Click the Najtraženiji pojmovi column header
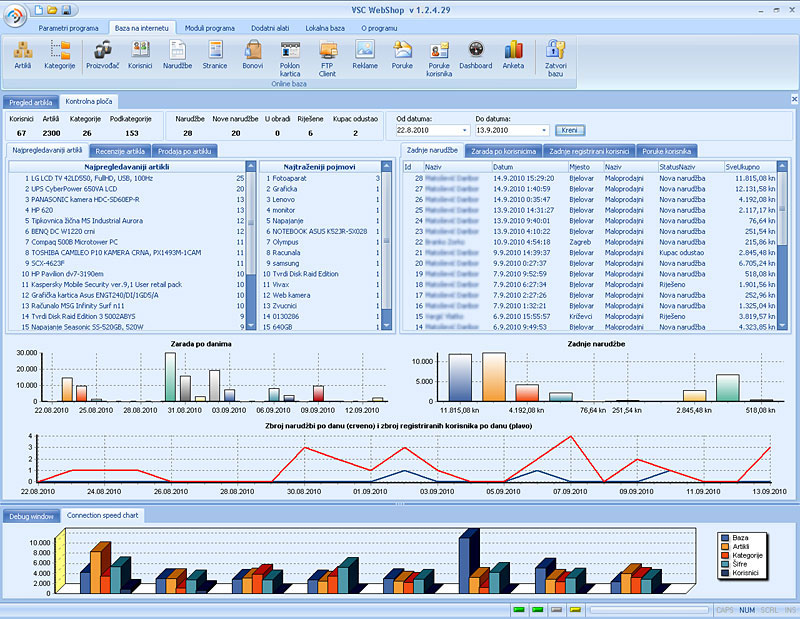Image resolution: width=800 pixels, height=619 pixels. pyautogui.click(x=319, y=166)
